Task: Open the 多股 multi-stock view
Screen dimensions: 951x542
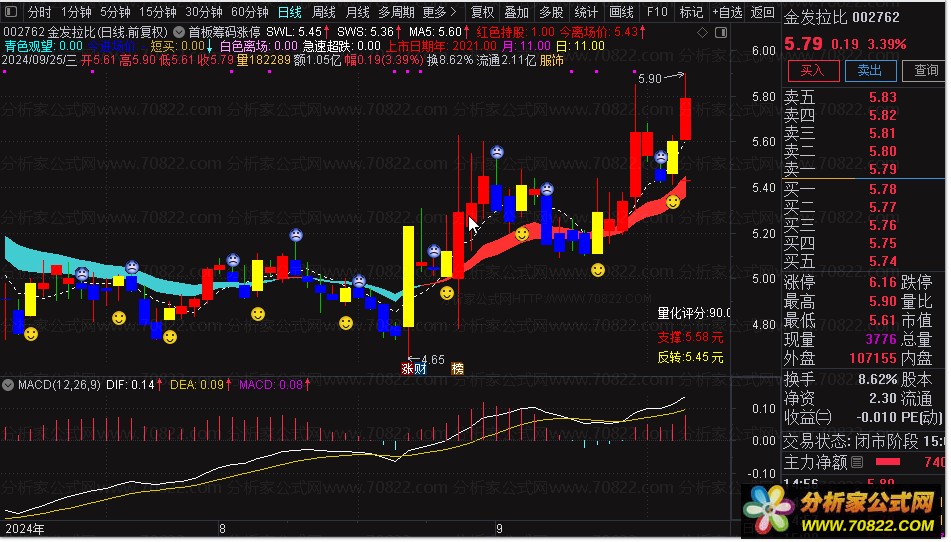Action: [551, 12]
